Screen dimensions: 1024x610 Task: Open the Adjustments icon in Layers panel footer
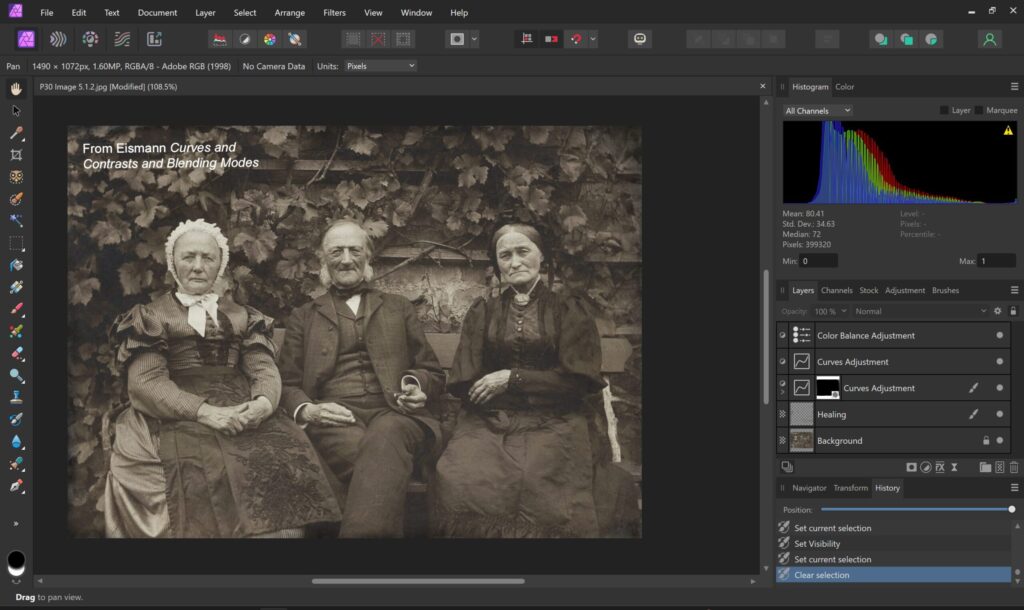coord(926,467)
